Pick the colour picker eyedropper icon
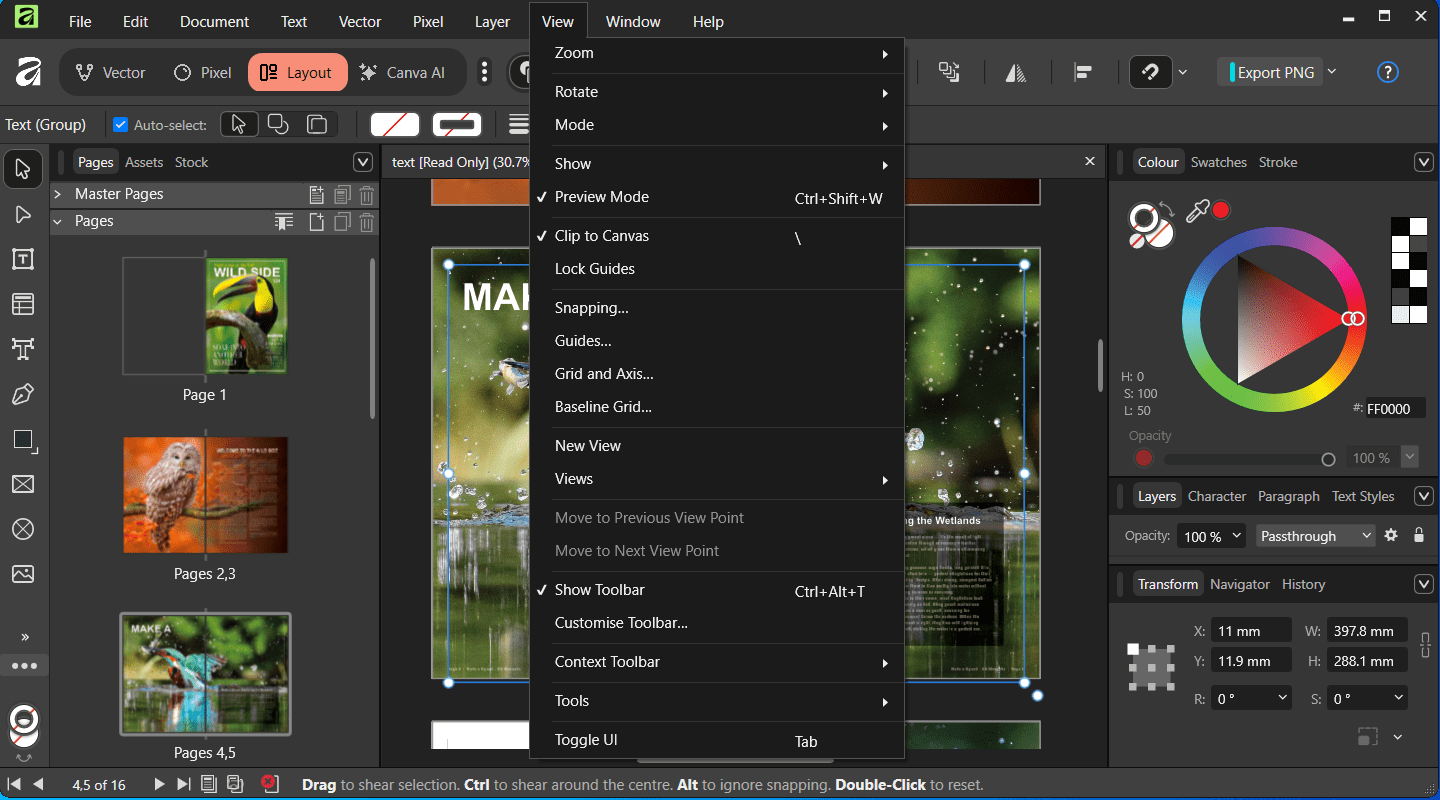1440x800 pixels. point(1196,211)
